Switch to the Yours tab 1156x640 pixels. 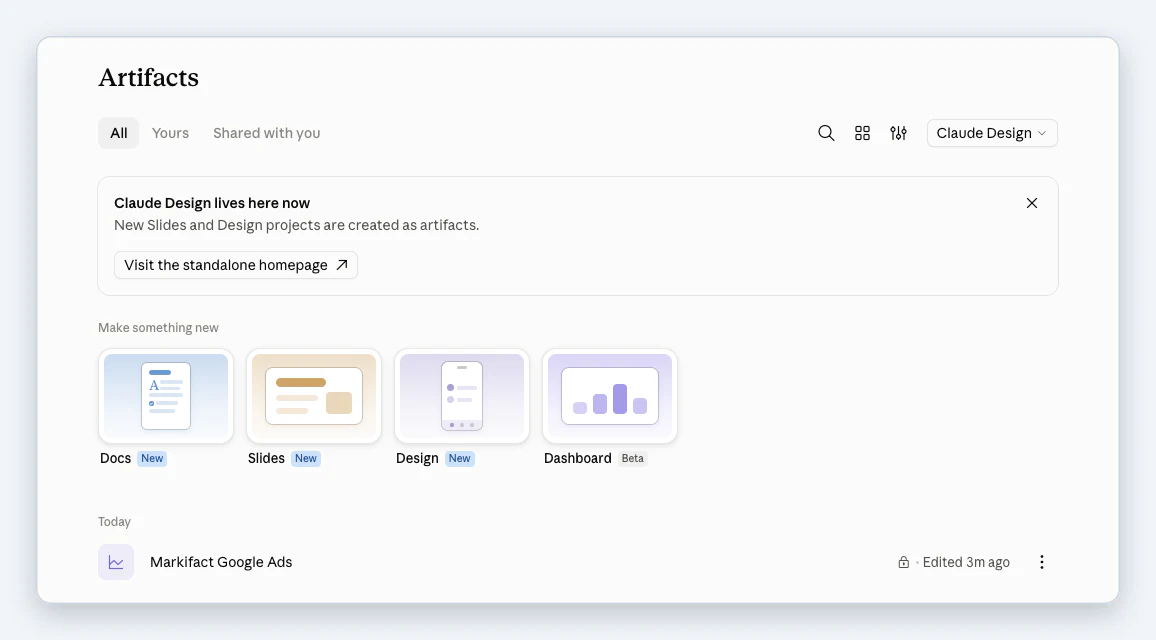(x=170, y=133)
